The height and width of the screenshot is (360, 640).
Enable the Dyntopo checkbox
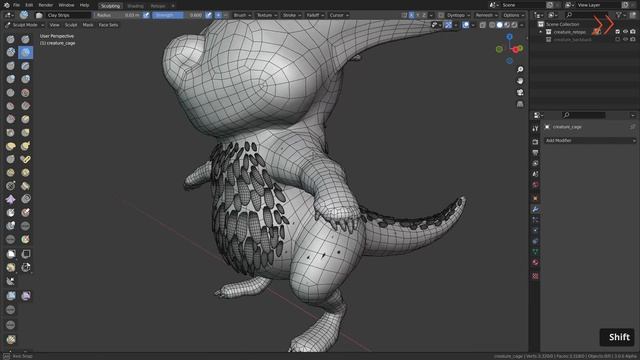click(x=441, y=15)
